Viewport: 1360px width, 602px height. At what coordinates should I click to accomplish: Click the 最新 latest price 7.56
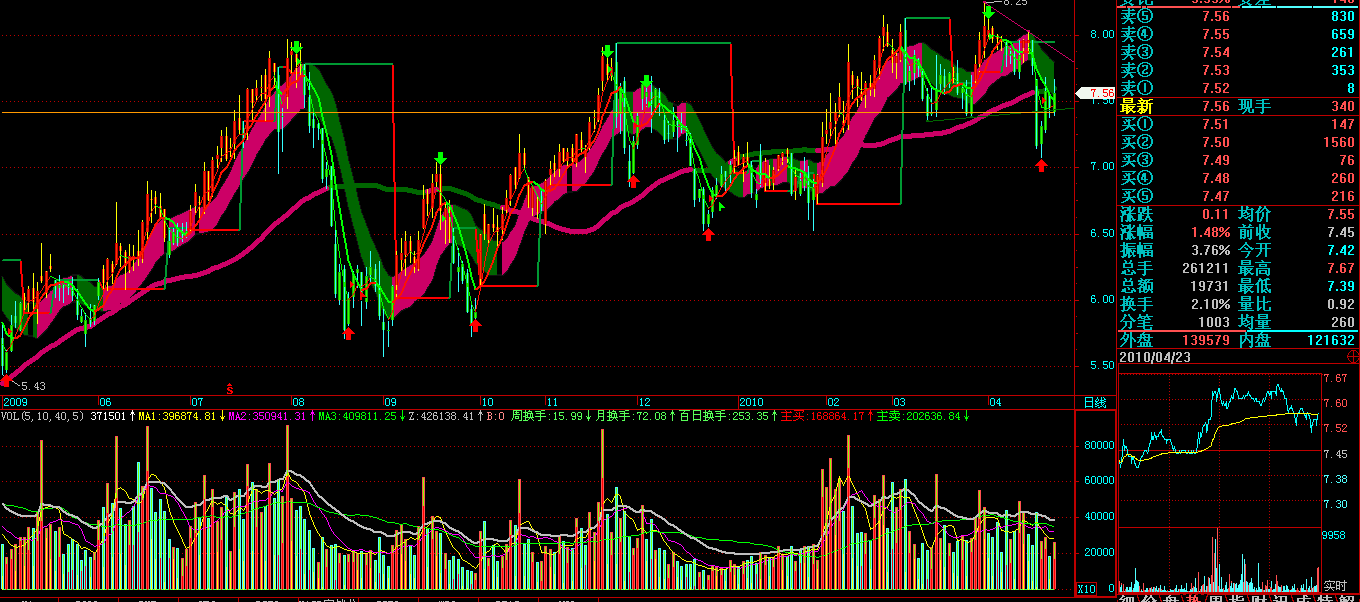pos(1216,107)
